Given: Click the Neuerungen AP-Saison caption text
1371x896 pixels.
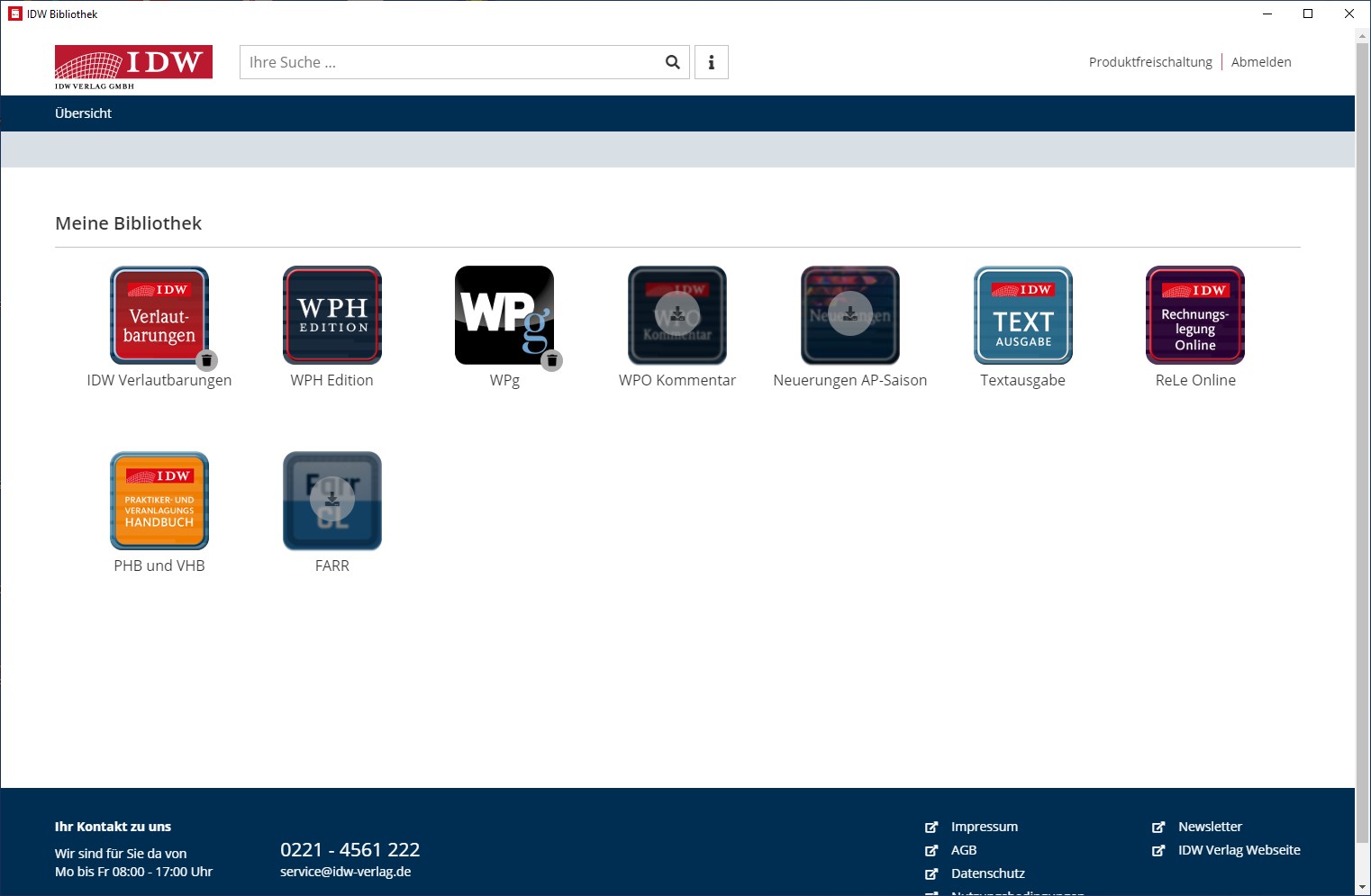Looking at the screenshot, I should pos(850,380).
